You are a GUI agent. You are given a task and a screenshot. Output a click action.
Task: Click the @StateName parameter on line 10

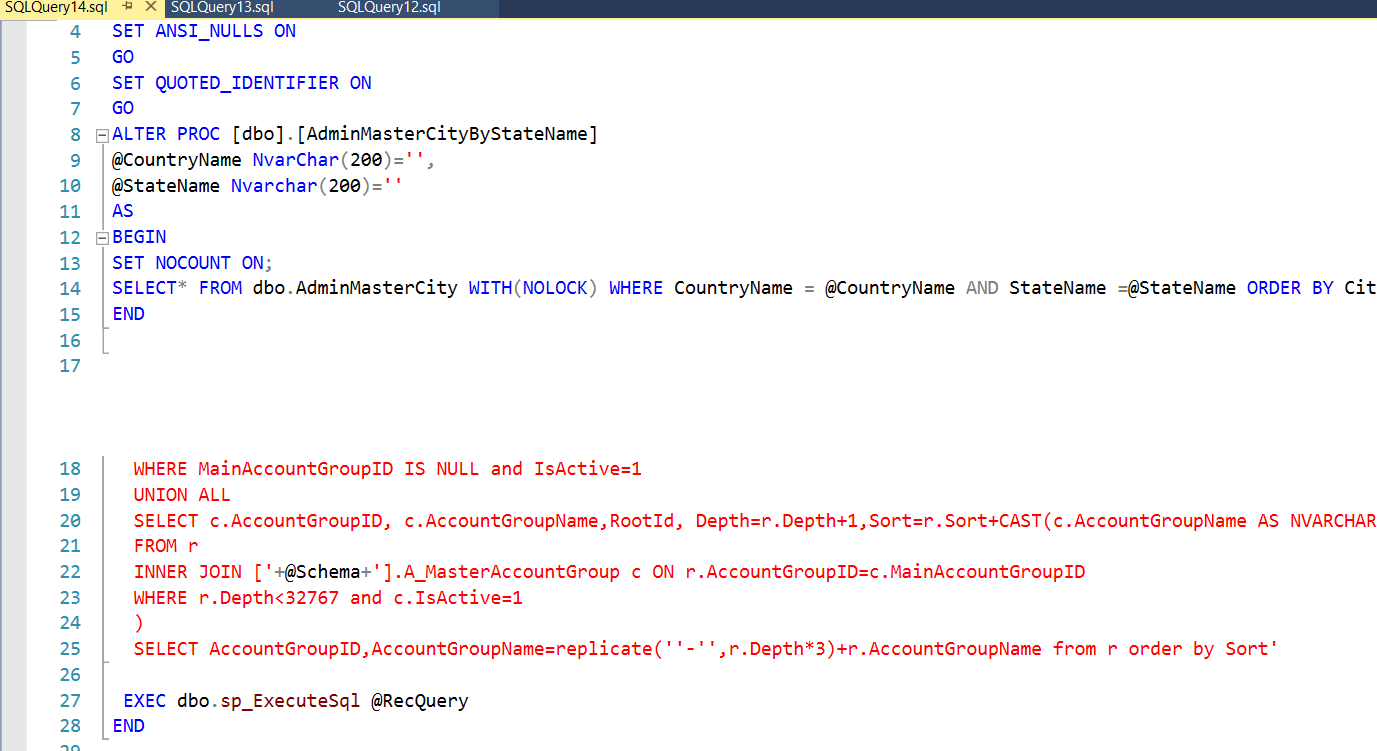click(x=165, y=185)
